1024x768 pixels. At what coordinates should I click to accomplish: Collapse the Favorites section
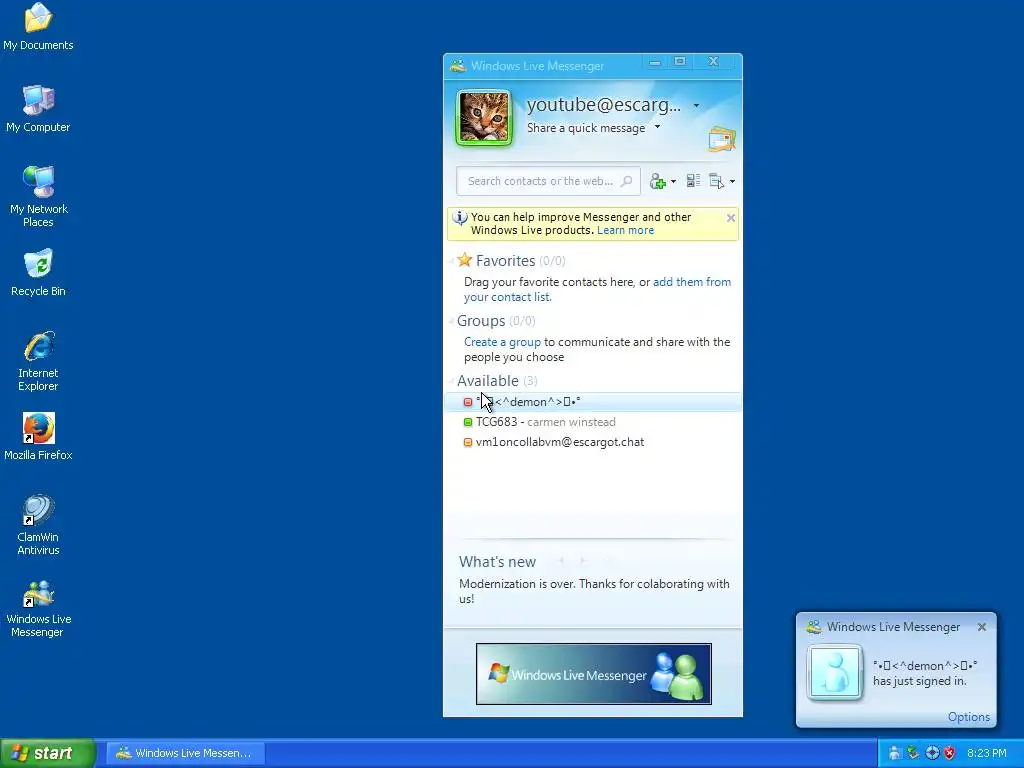coord(451,261)
